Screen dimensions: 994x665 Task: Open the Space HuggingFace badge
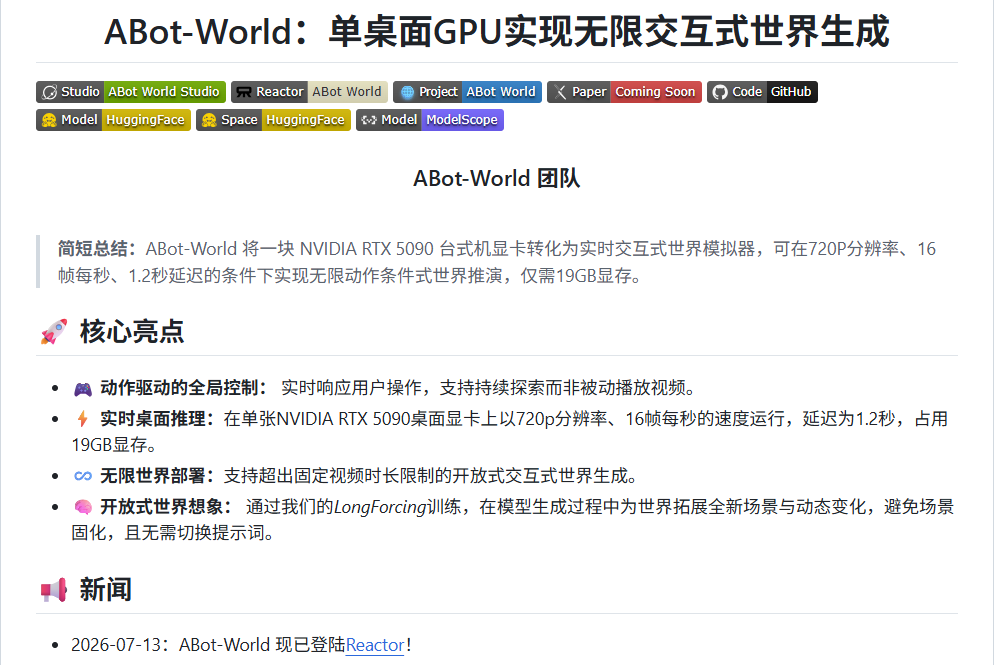[273, 120]
